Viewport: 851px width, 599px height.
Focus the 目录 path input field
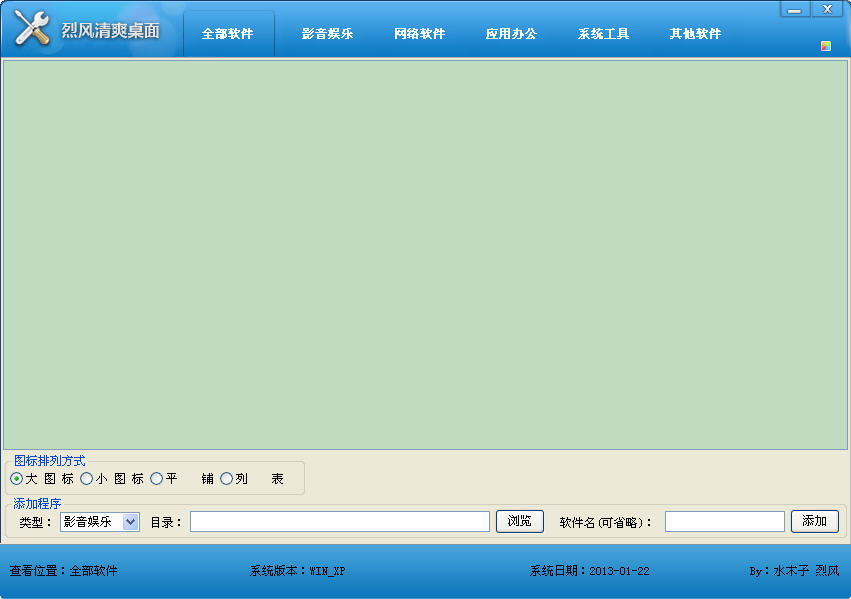pyautogui.click(x=340, y=522)
